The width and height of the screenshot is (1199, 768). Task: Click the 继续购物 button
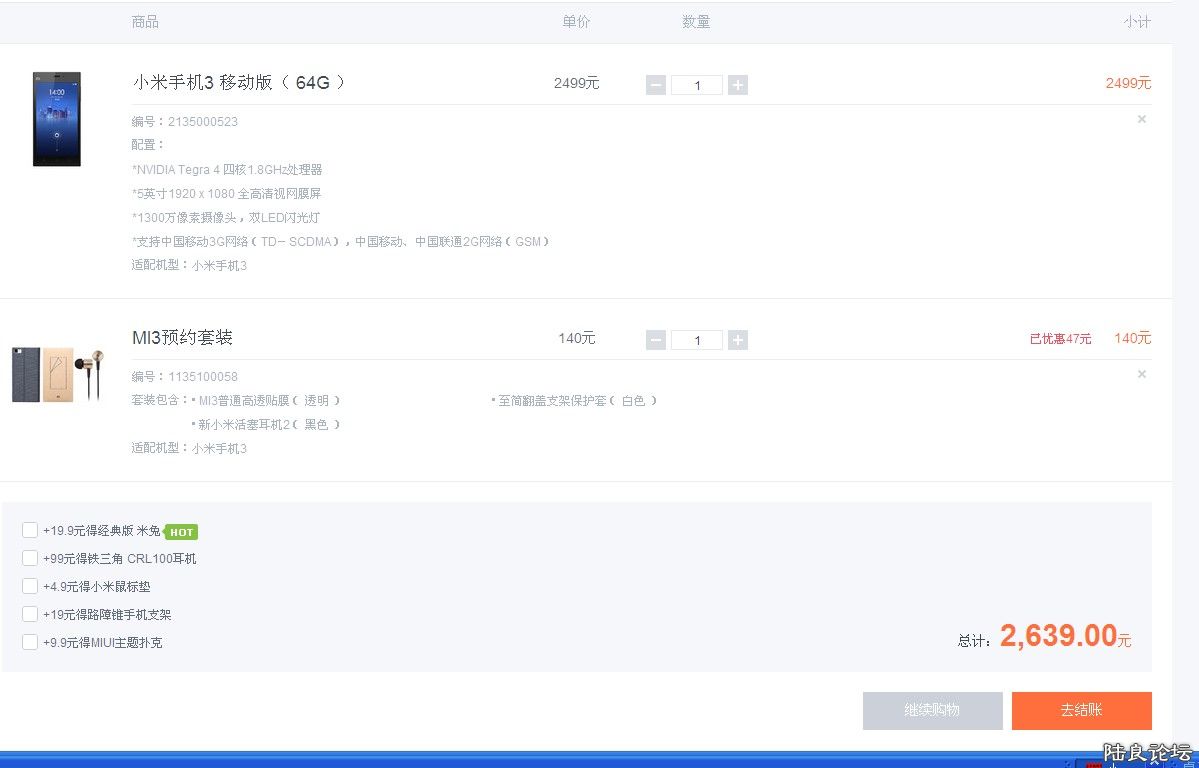[x=932, y=710]
